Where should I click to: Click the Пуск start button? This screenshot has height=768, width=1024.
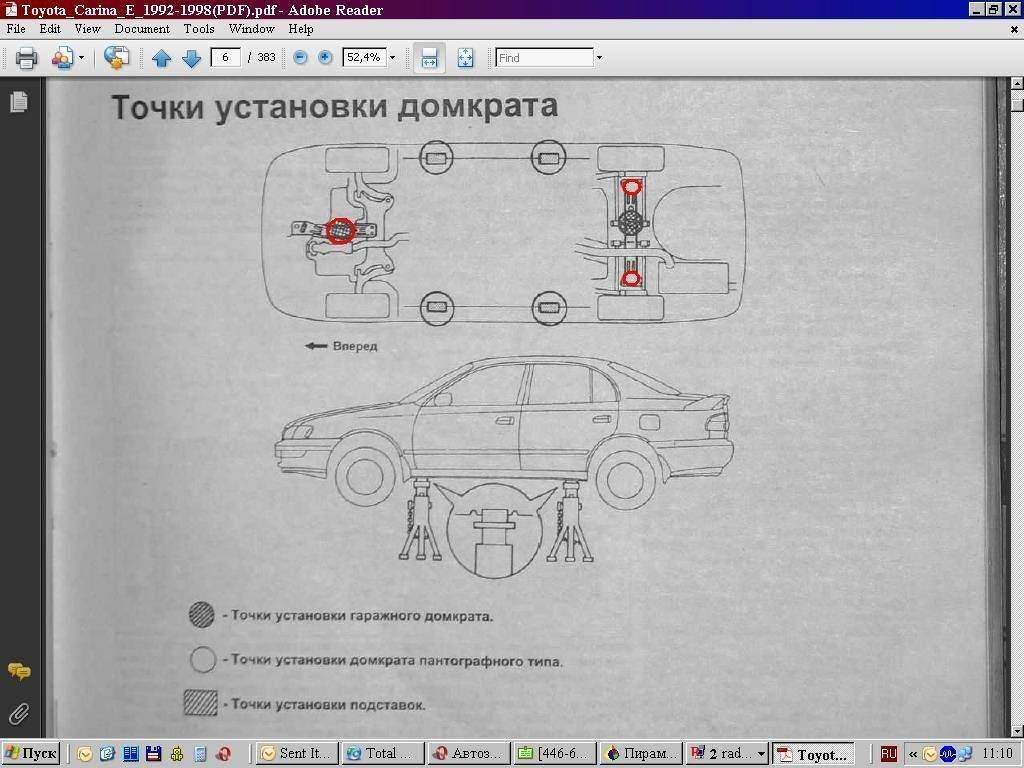[x=32, y=753]
